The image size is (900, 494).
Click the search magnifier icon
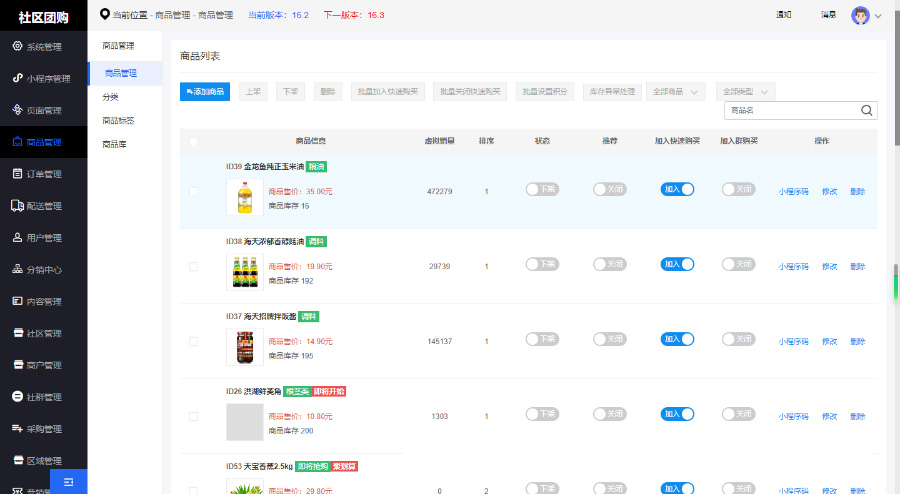tap(866, 111)
